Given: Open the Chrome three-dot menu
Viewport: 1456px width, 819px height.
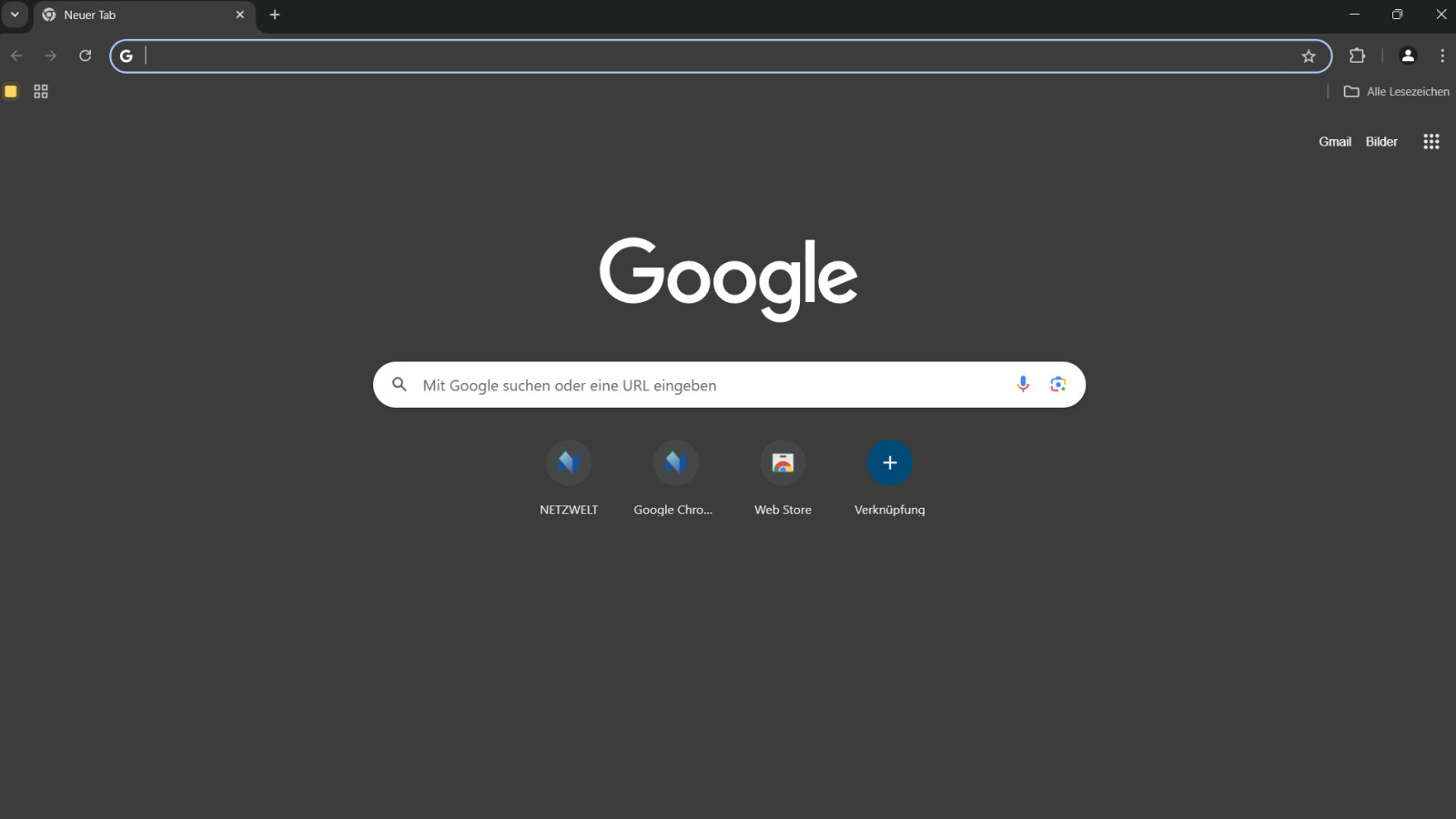Looking at the screenshot, I should [1442, 56].
